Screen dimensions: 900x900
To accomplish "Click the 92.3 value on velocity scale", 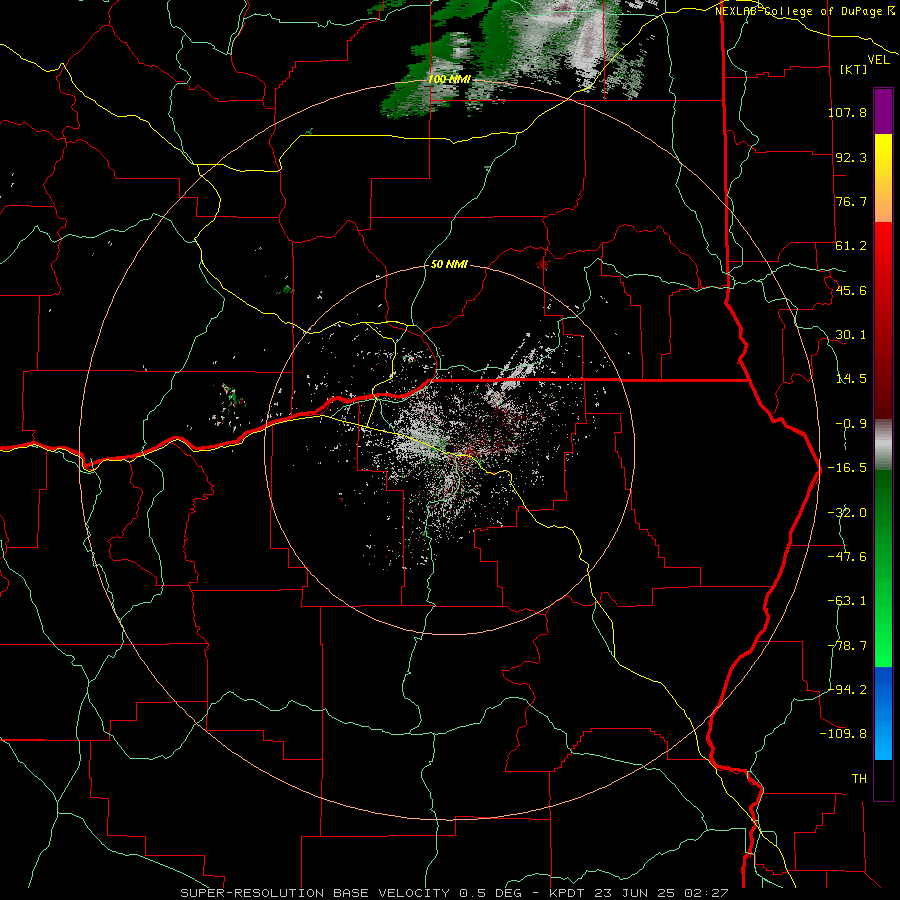I will point(851,157).
